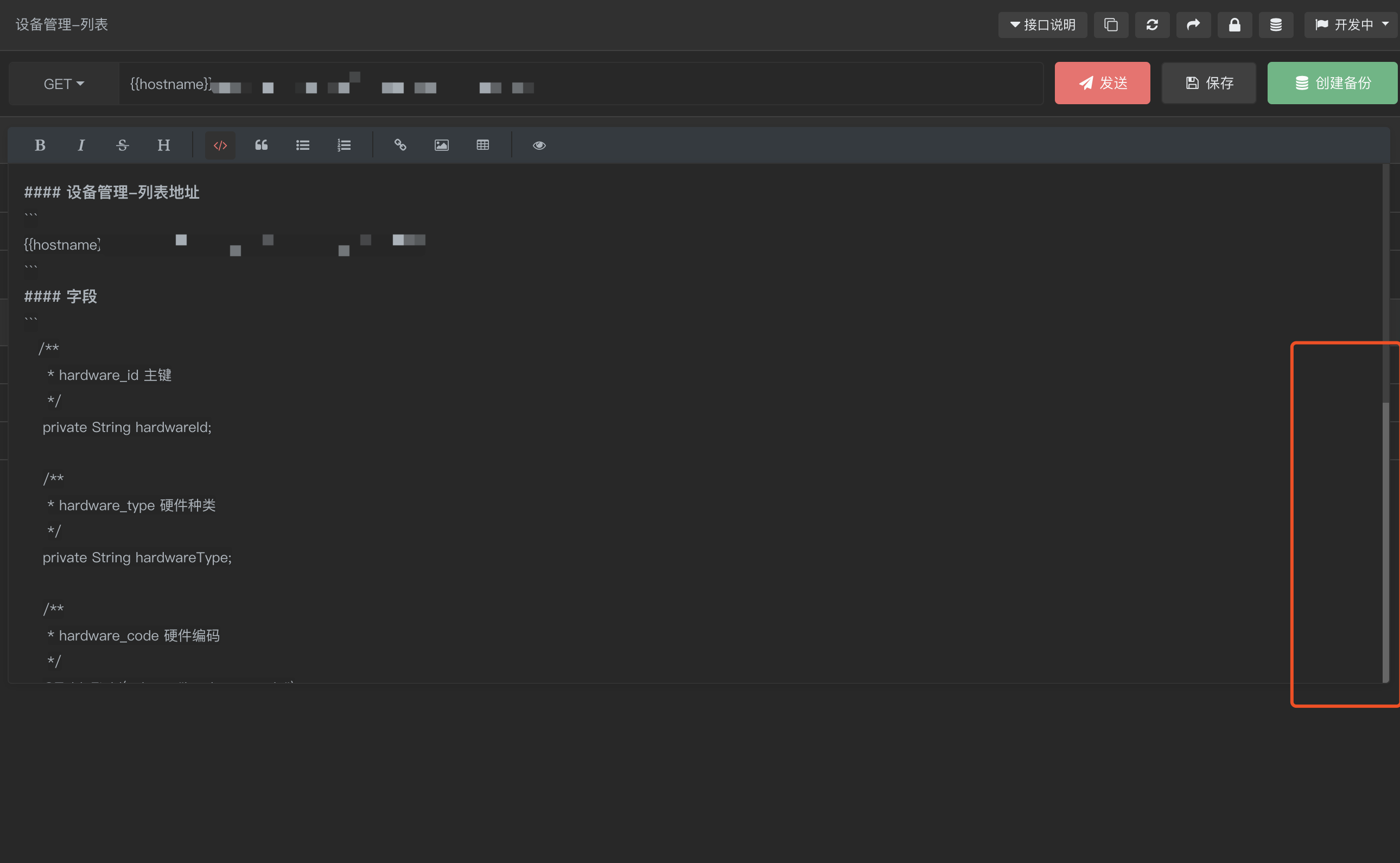Click the 创建备份 button
This screenshot has width=1400, height=863.
pos(1332,83)
